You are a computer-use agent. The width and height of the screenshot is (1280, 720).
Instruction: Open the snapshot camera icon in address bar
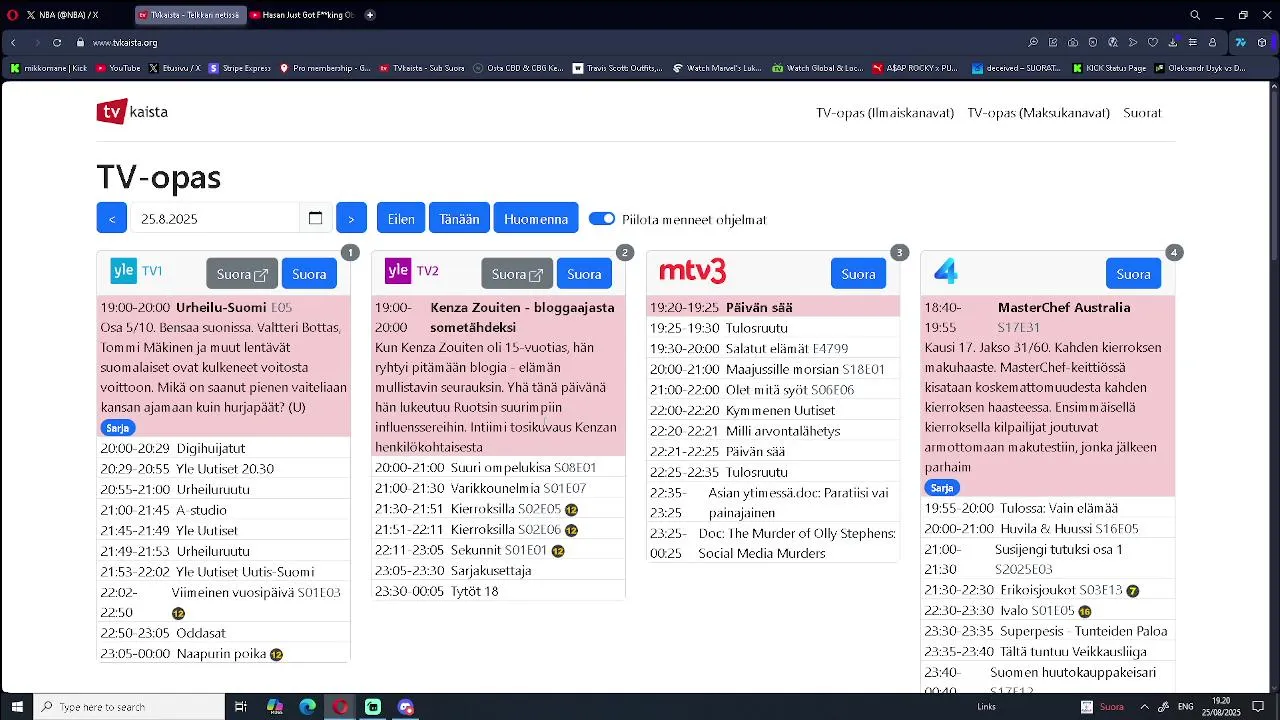(1073, 43)
